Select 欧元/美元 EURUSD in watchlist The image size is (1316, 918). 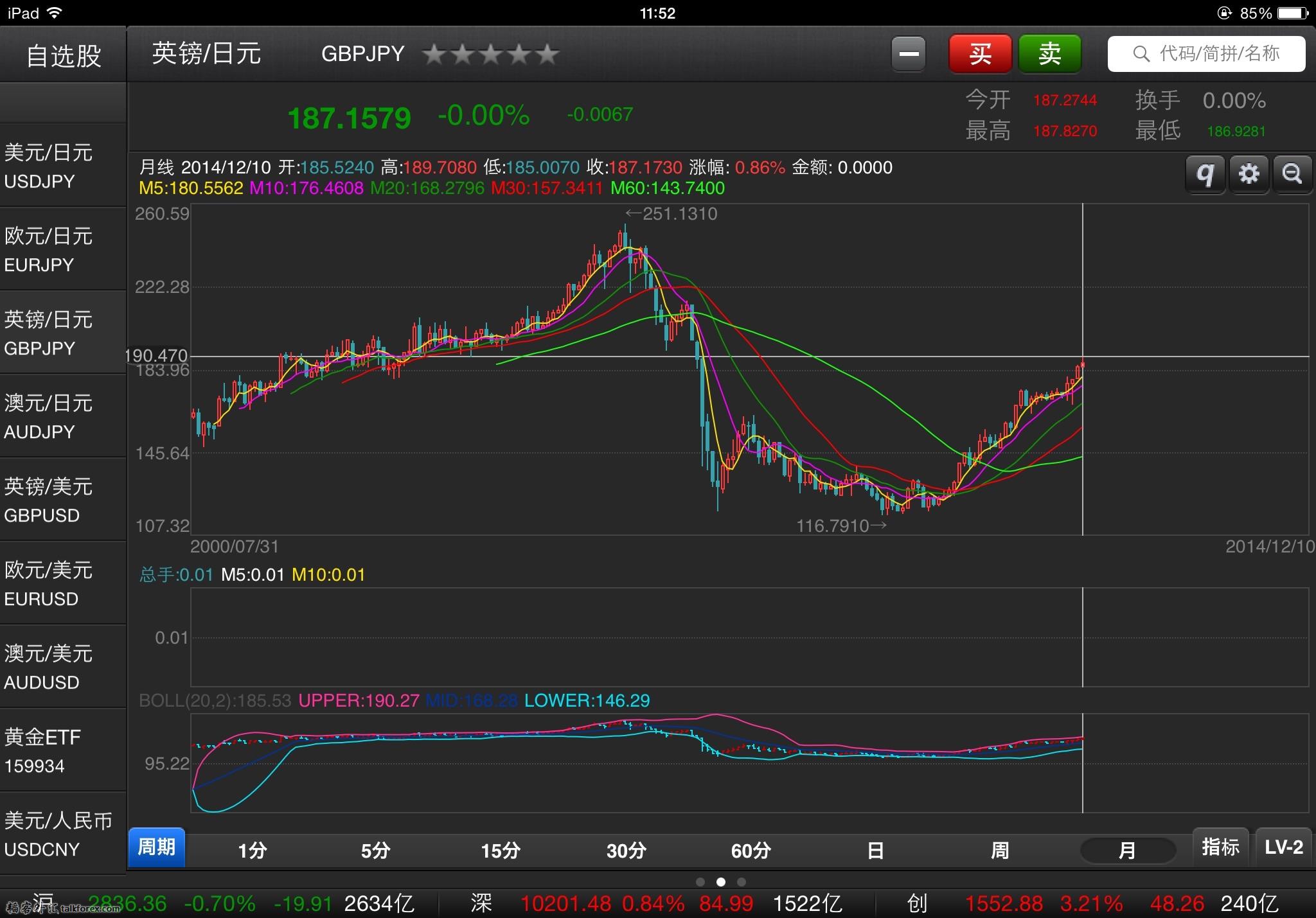[x=63, y=583]
